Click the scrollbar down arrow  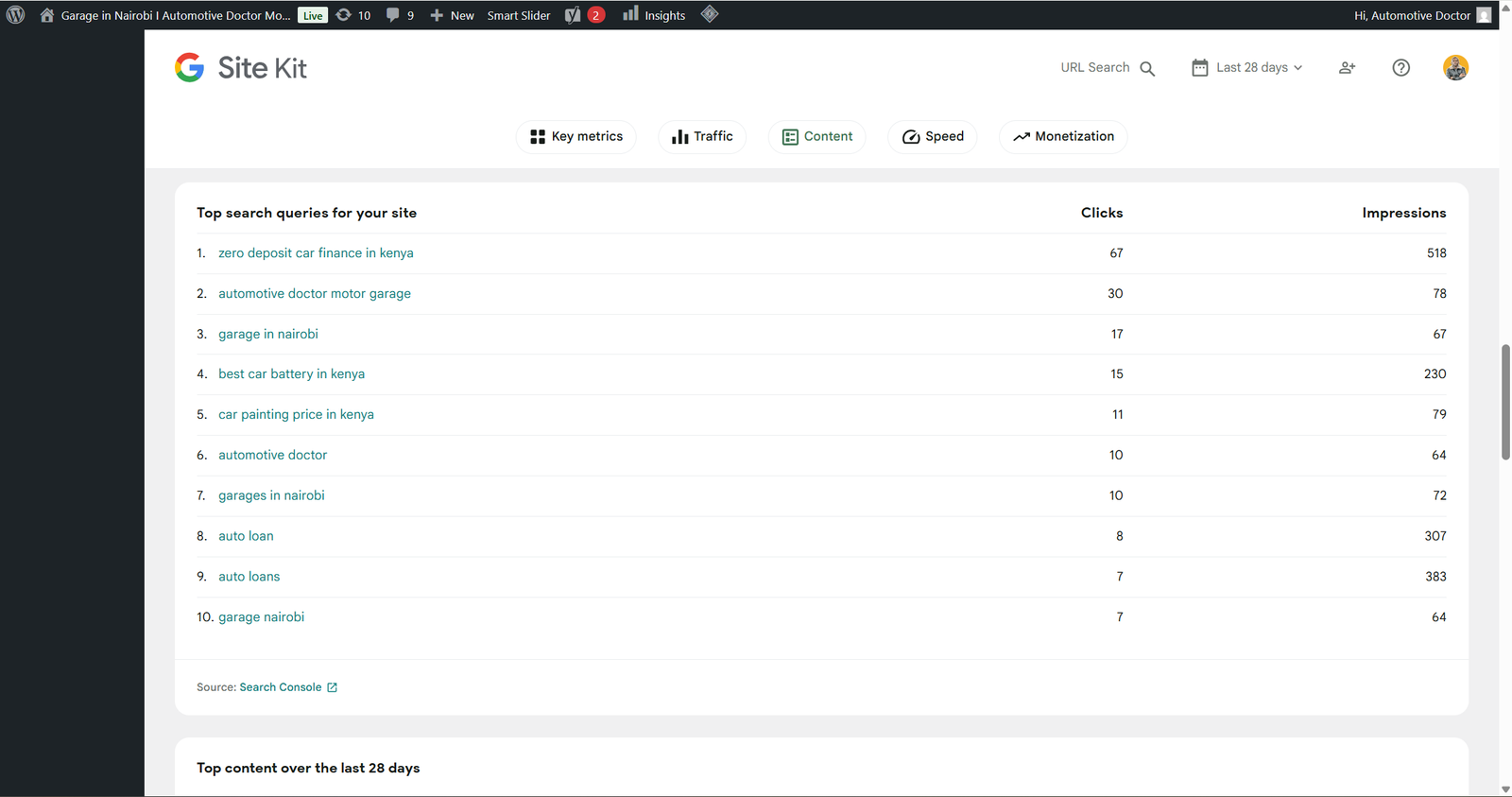[1505, 789]
